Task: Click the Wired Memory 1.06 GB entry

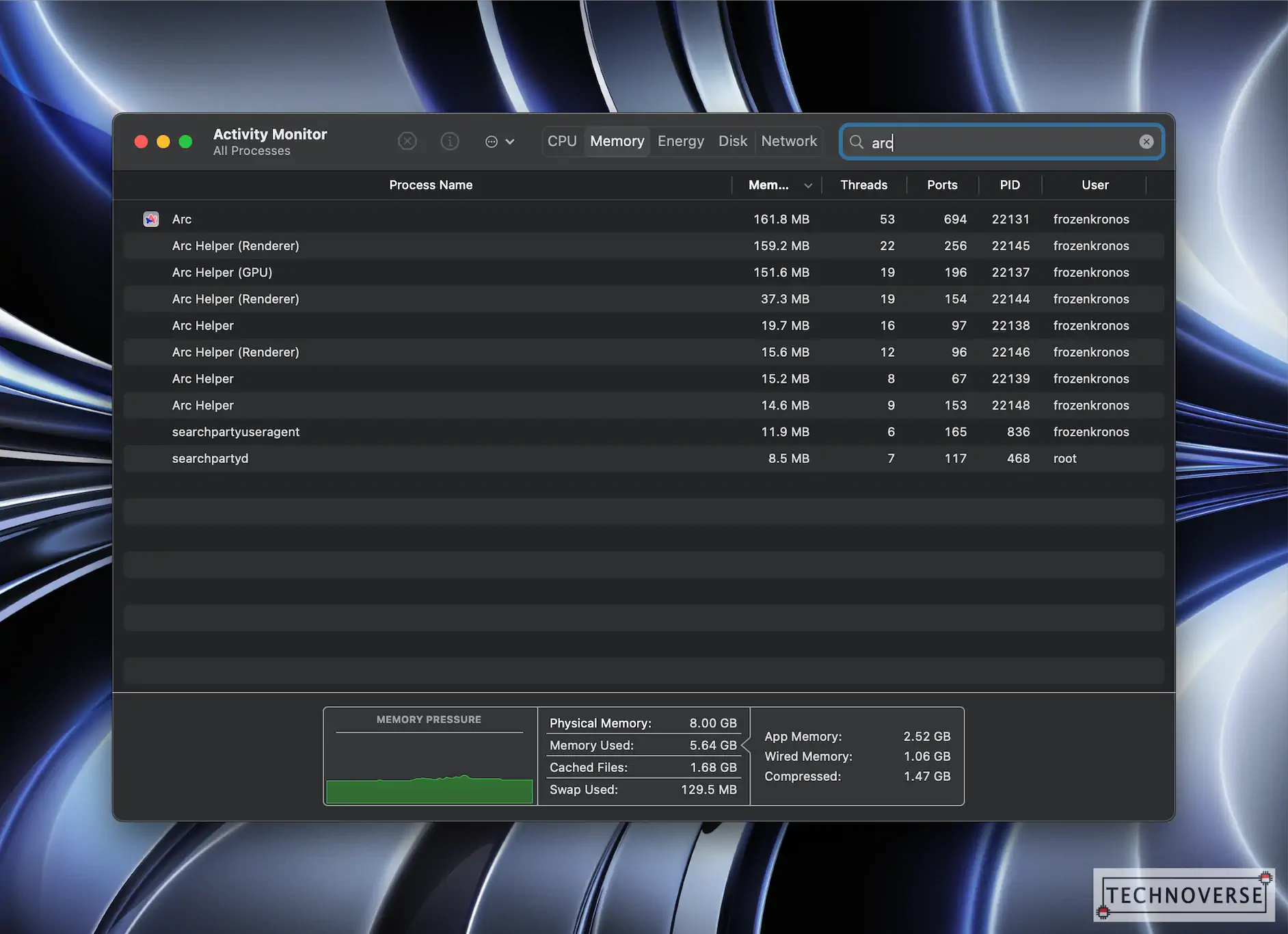Action: [x=857, y=756]
